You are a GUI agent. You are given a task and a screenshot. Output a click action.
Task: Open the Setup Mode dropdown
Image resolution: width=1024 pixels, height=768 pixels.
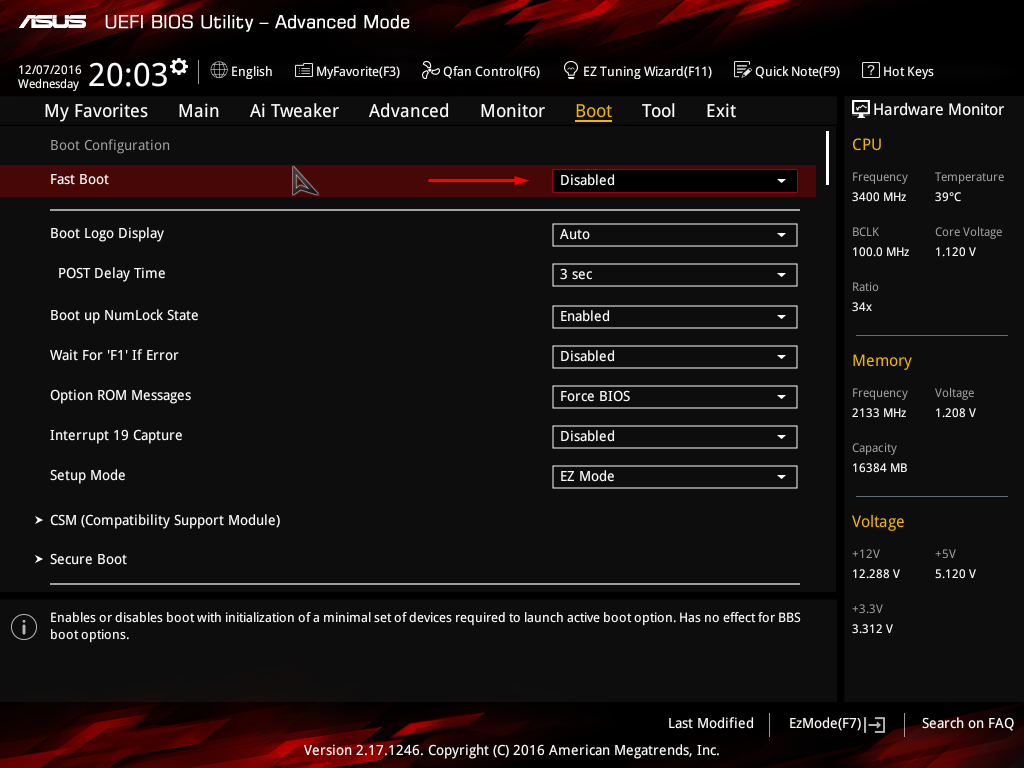click(675, 477)
